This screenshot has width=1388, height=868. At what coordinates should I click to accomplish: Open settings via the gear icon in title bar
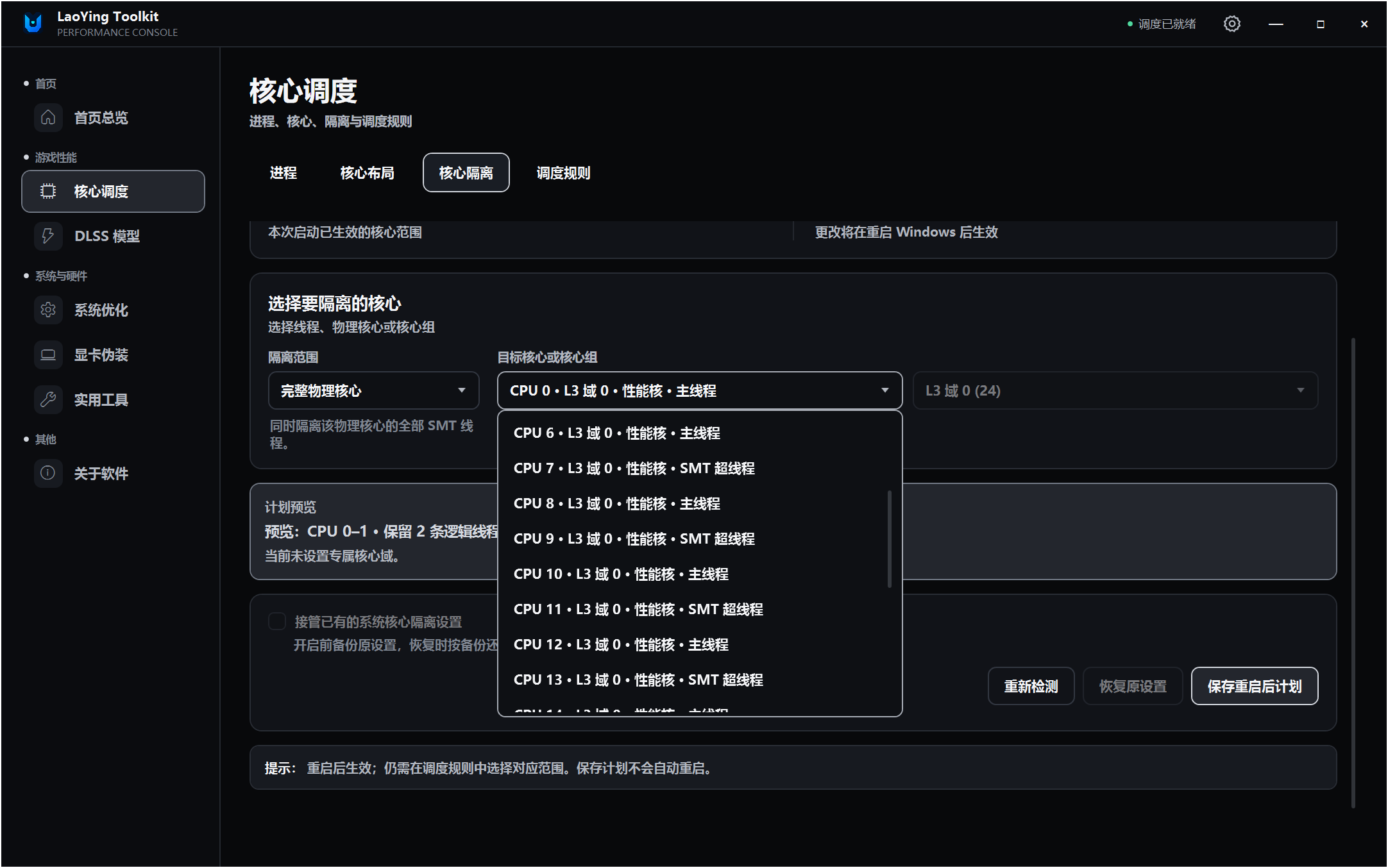(x=1231, y=24)
